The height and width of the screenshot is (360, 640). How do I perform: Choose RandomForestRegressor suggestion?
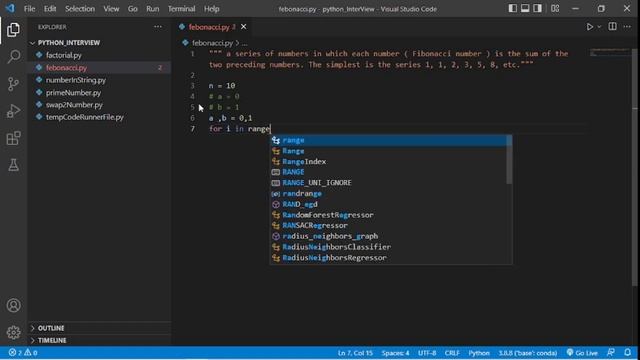pyautogui.click(x=388, y=215)
